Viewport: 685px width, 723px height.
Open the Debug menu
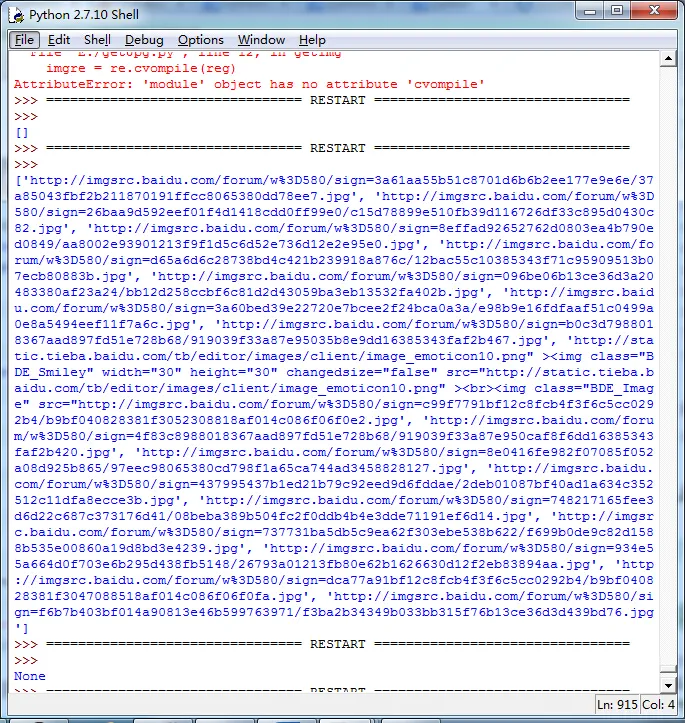point(144,40)
